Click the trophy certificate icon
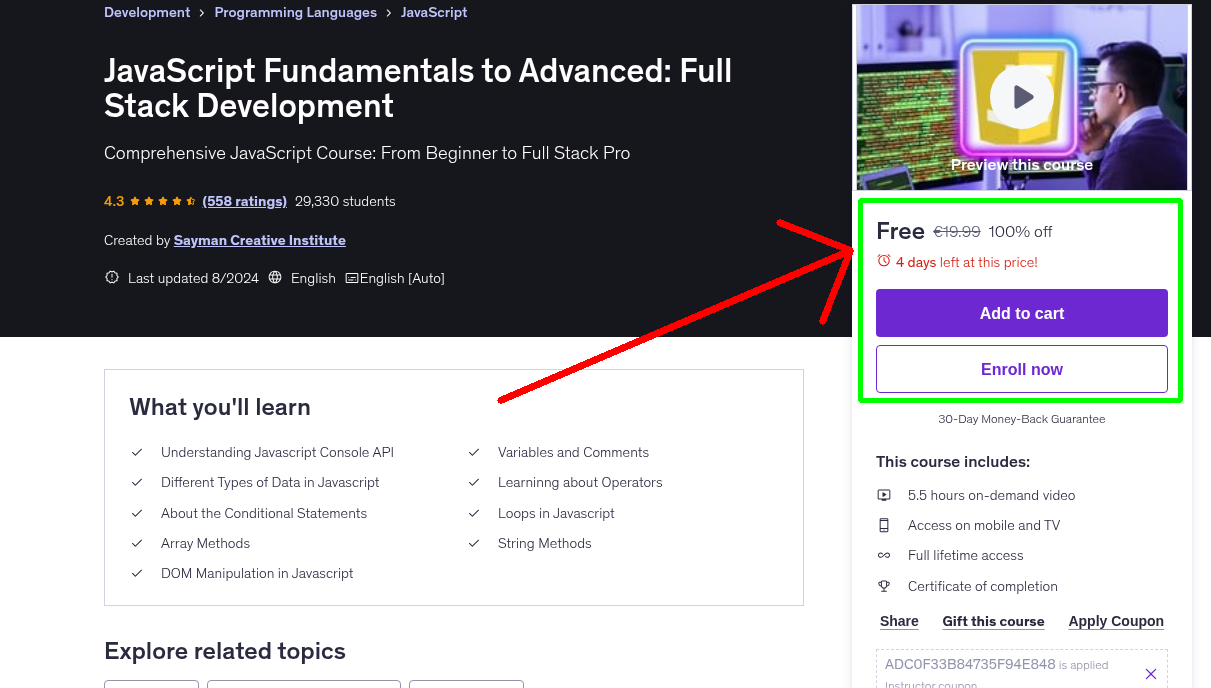The width and height of the screenshot is (1211, 688). click(884, 586)
